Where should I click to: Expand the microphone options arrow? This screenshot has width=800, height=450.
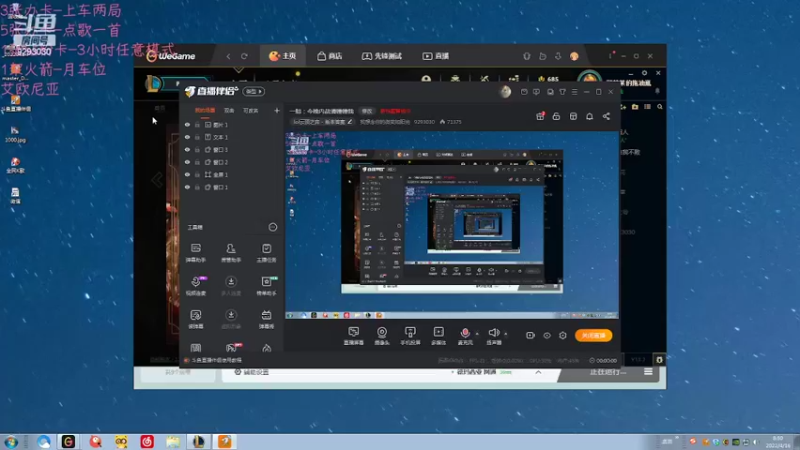477,334
